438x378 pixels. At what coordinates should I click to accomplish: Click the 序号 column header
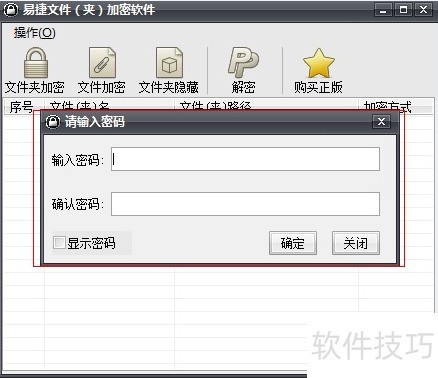(x=24, y=106)
